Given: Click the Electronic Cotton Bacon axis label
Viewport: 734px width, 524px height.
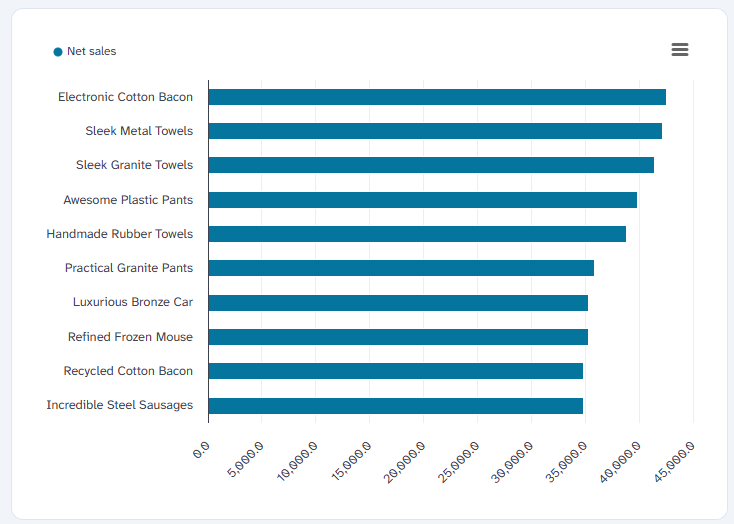Looking at the screenshot, I should [125, 97].
